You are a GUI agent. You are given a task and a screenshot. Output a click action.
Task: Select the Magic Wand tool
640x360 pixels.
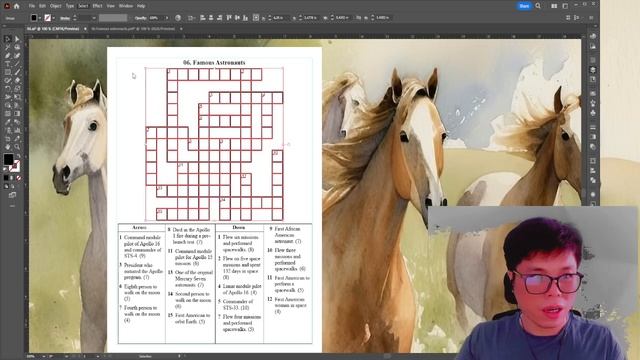pyautogui.click(x=7, y=47)
